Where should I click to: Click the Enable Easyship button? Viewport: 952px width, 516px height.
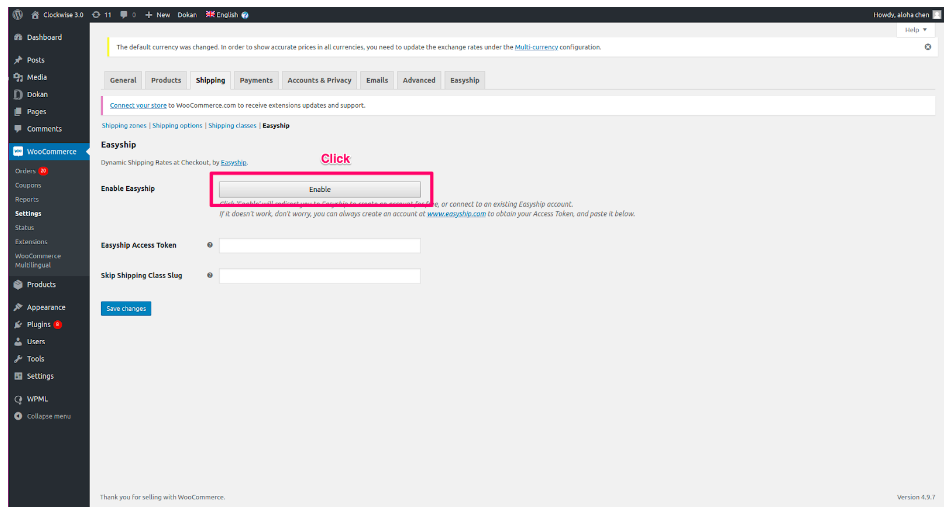(320, 189)
